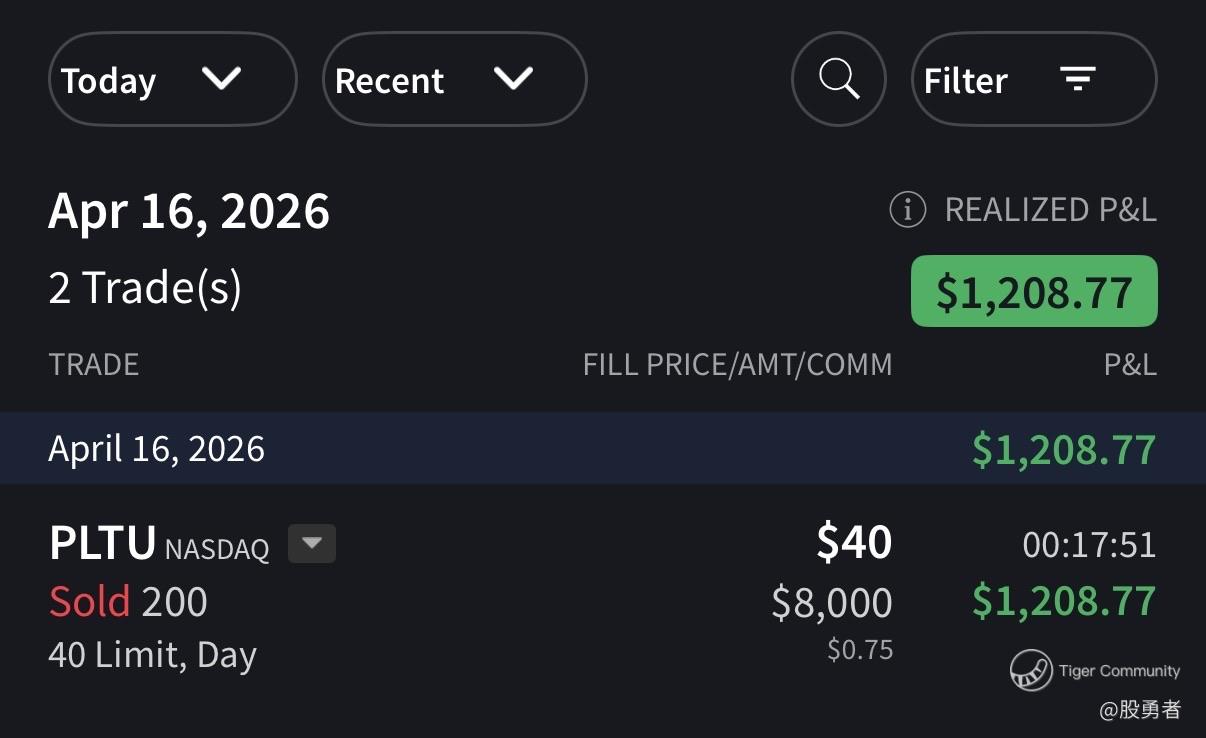Open the Today date range dropdown
Viewport: 1206px width, 738px height.
click(x=172, y=79)
